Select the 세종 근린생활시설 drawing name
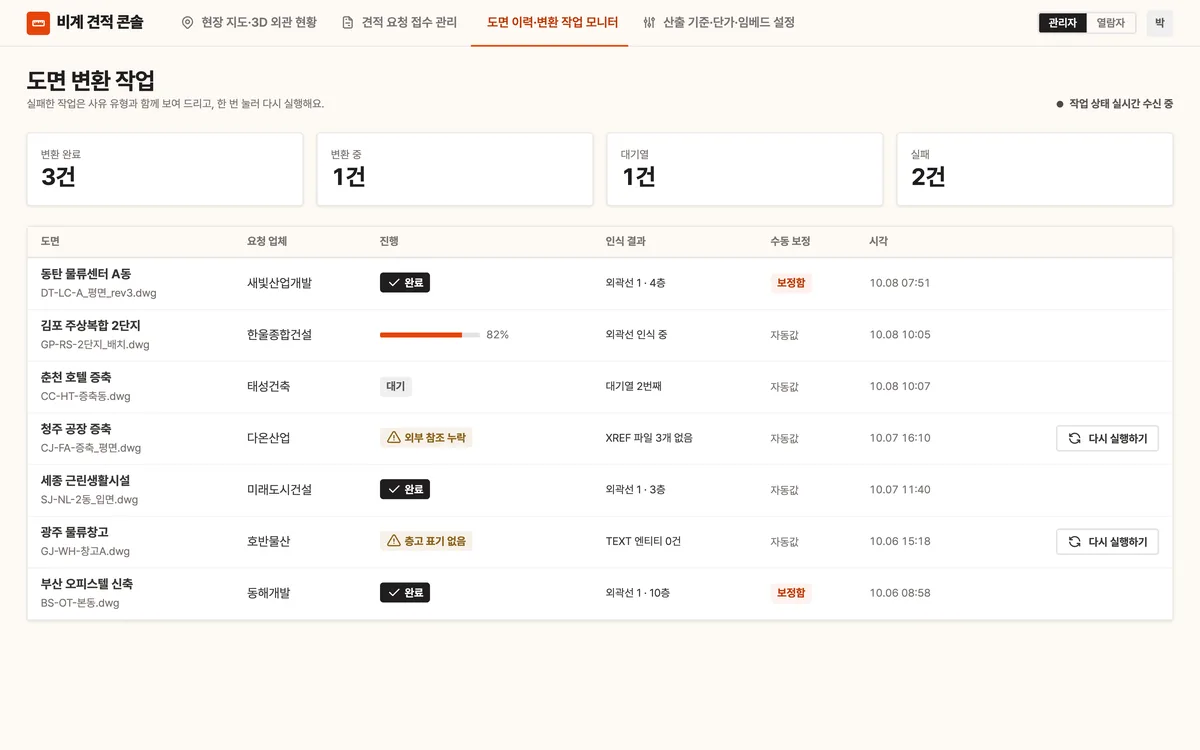The height and width of the screenshot is (750, 1200). (85, 481)
